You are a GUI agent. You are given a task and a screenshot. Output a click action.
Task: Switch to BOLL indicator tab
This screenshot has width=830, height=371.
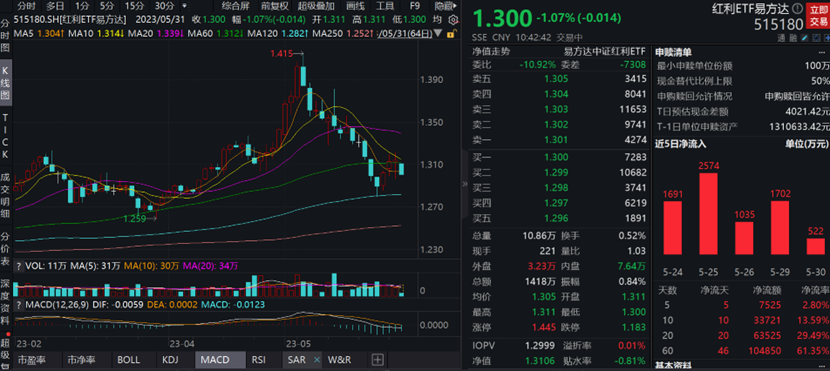[x=129, y=360]
